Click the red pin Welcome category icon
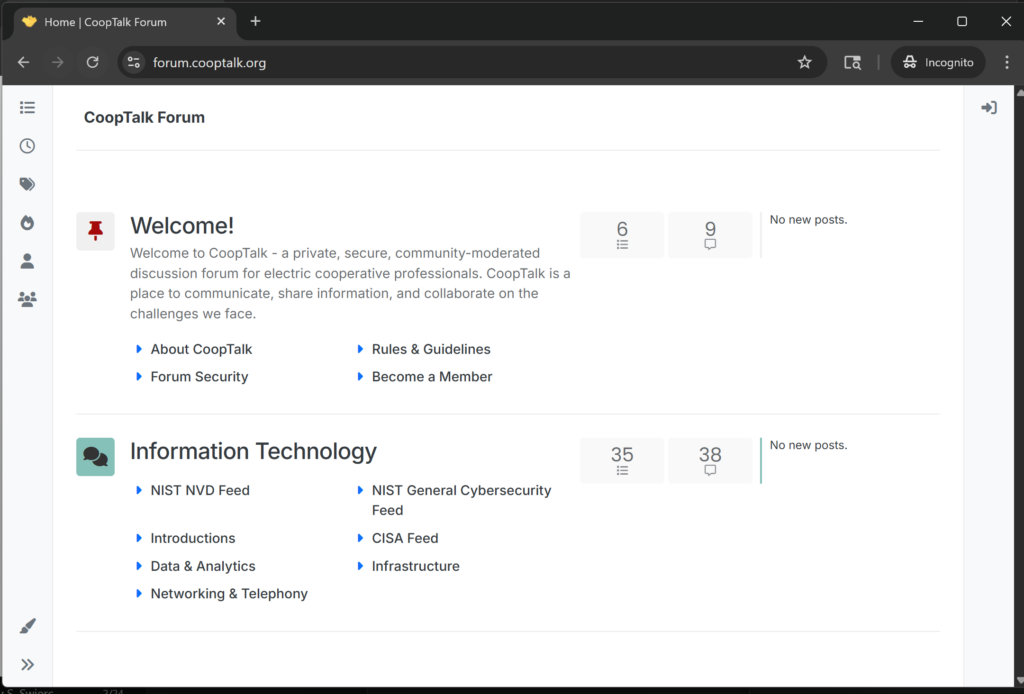The width and height of the screenshot is (1024, 694). coord(95,231)
